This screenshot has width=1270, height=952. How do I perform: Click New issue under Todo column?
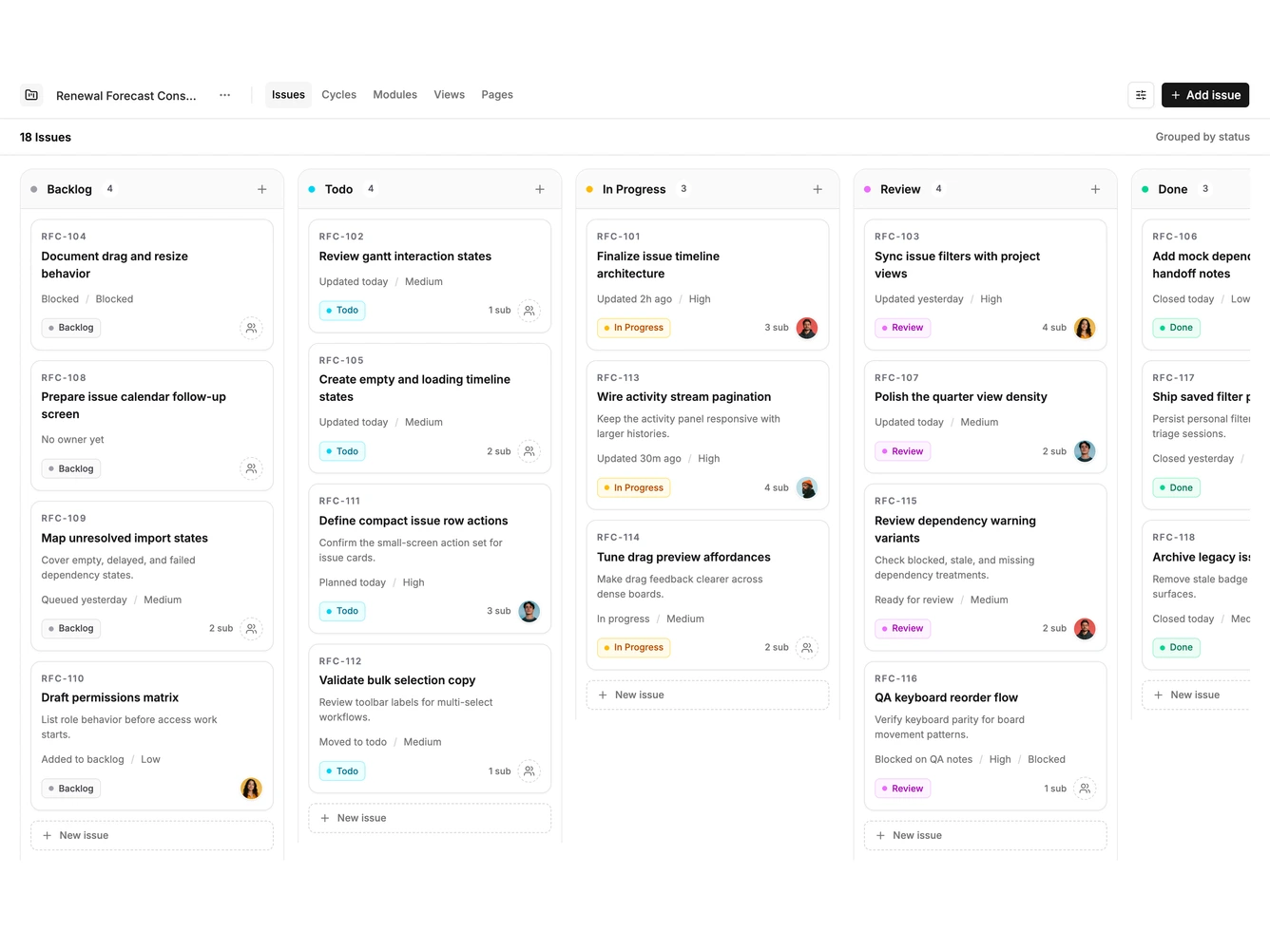[430, 818]
